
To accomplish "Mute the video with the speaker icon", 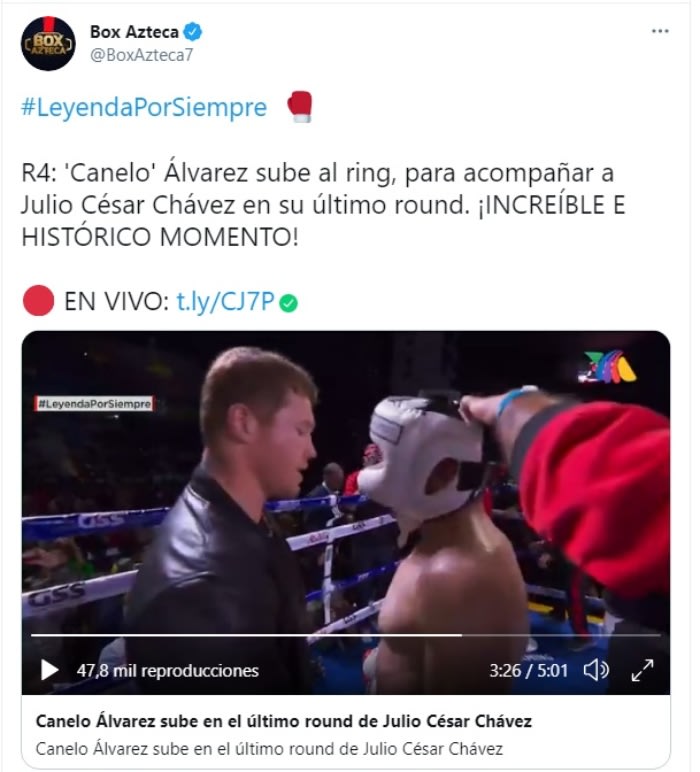I will click(596, 671).
